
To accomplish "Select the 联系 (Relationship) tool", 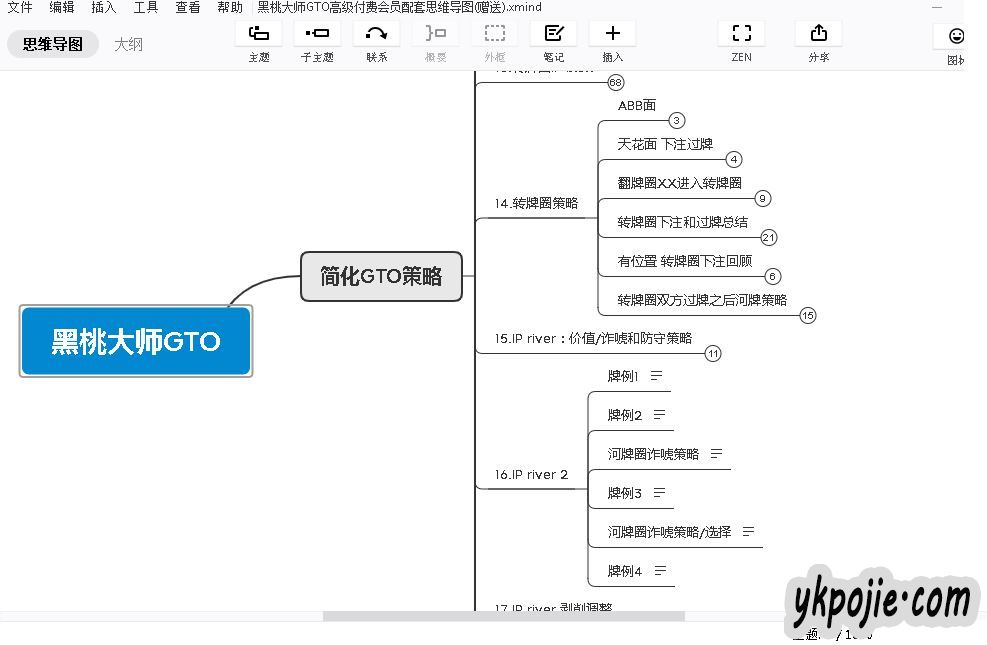I will (376, 34).
